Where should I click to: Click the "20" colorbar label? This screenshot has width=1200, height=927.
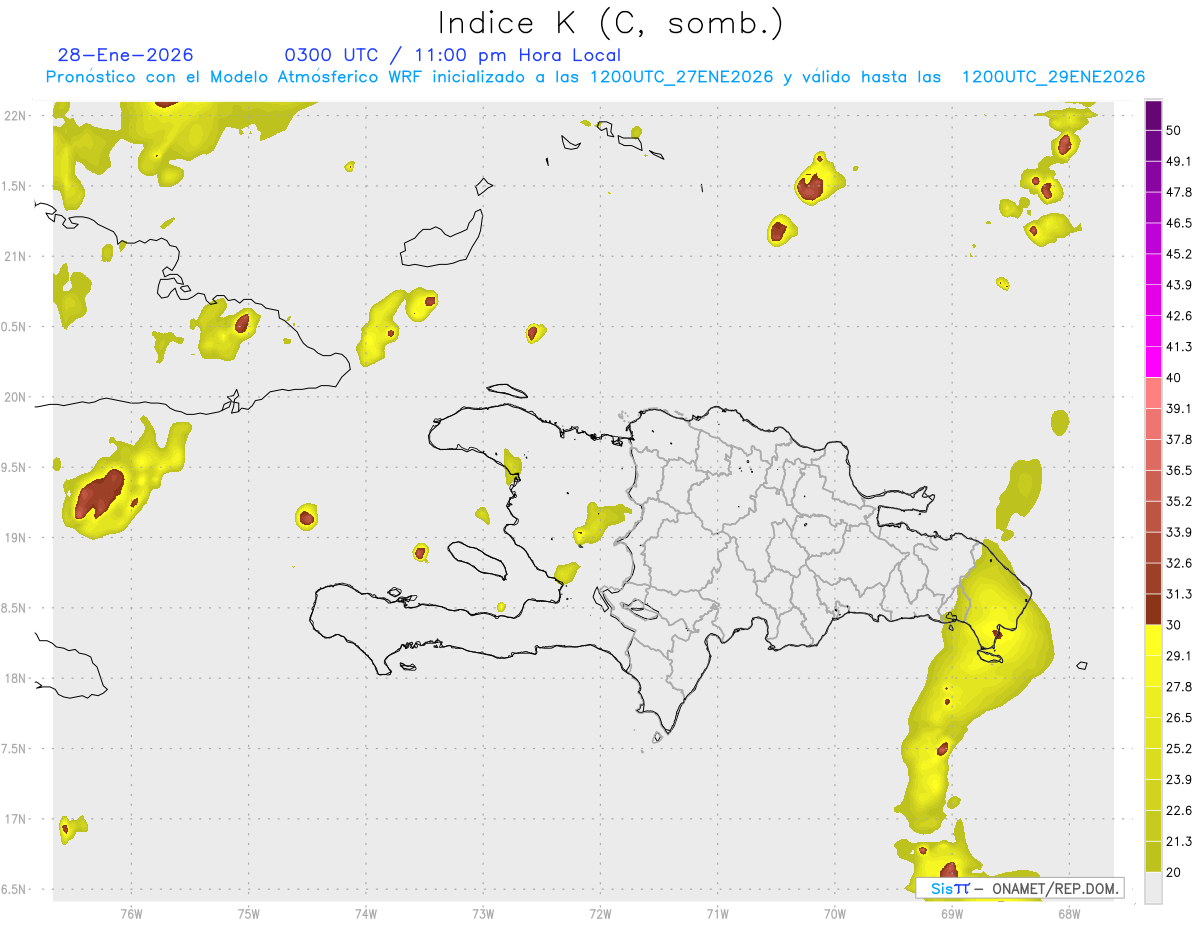click(x=1175, y=873)
